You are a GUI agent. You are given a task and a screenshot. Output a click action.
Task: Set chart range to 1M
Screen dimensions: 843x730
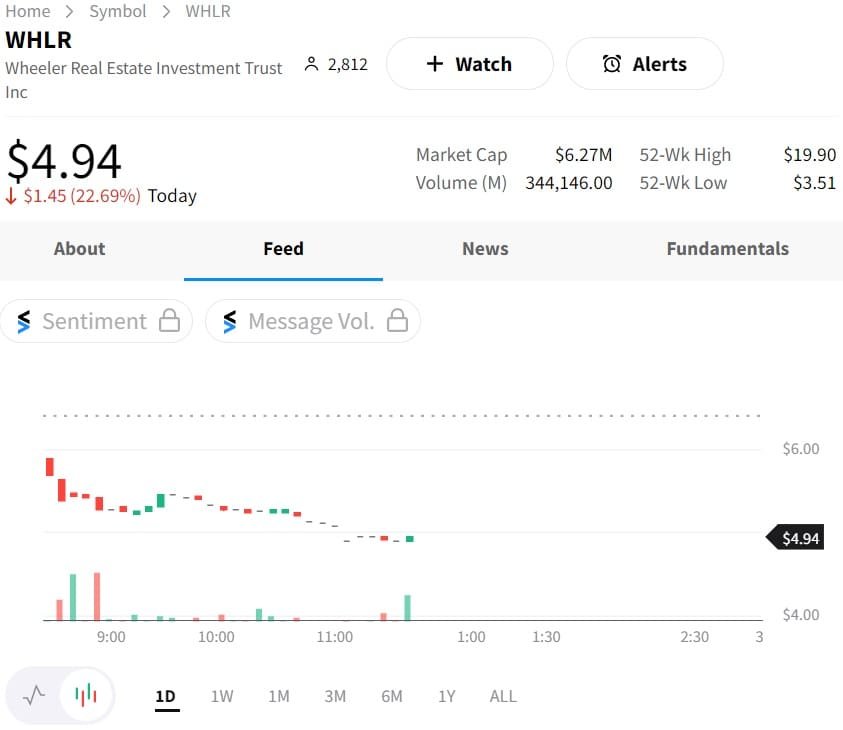click(279, 696)
